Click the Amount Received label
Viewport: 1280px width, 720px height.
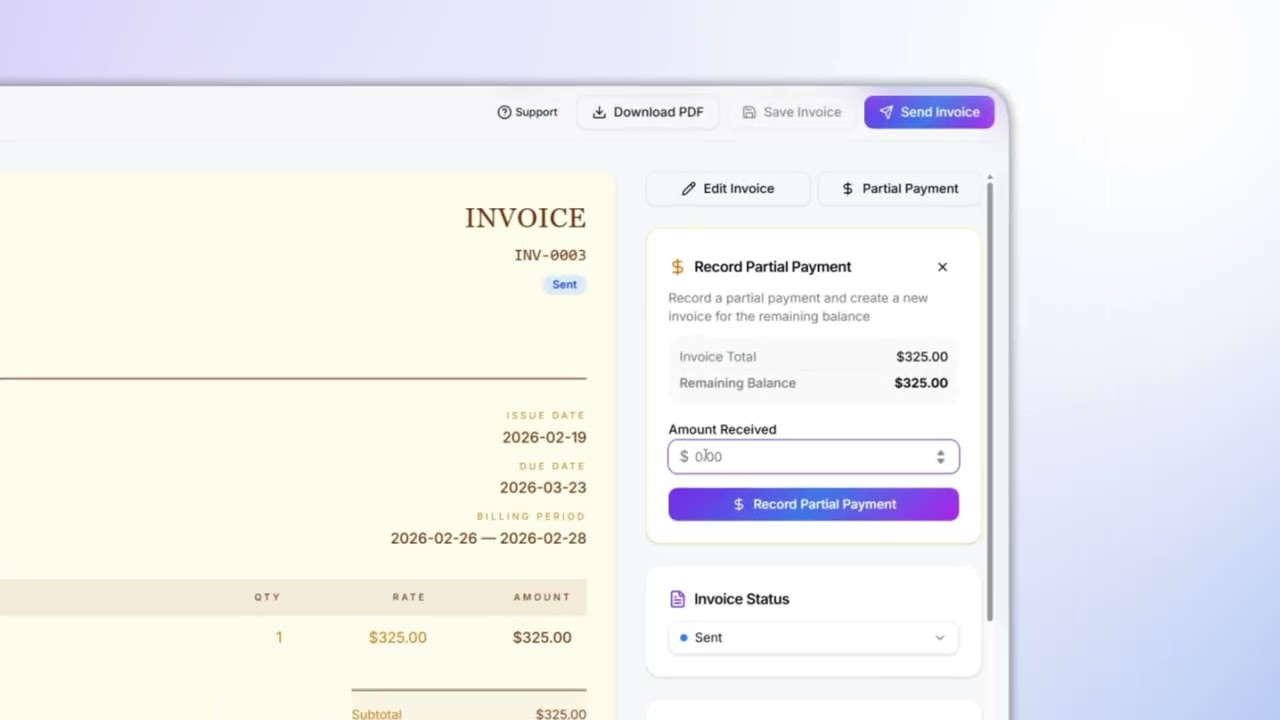click(722, 429)
